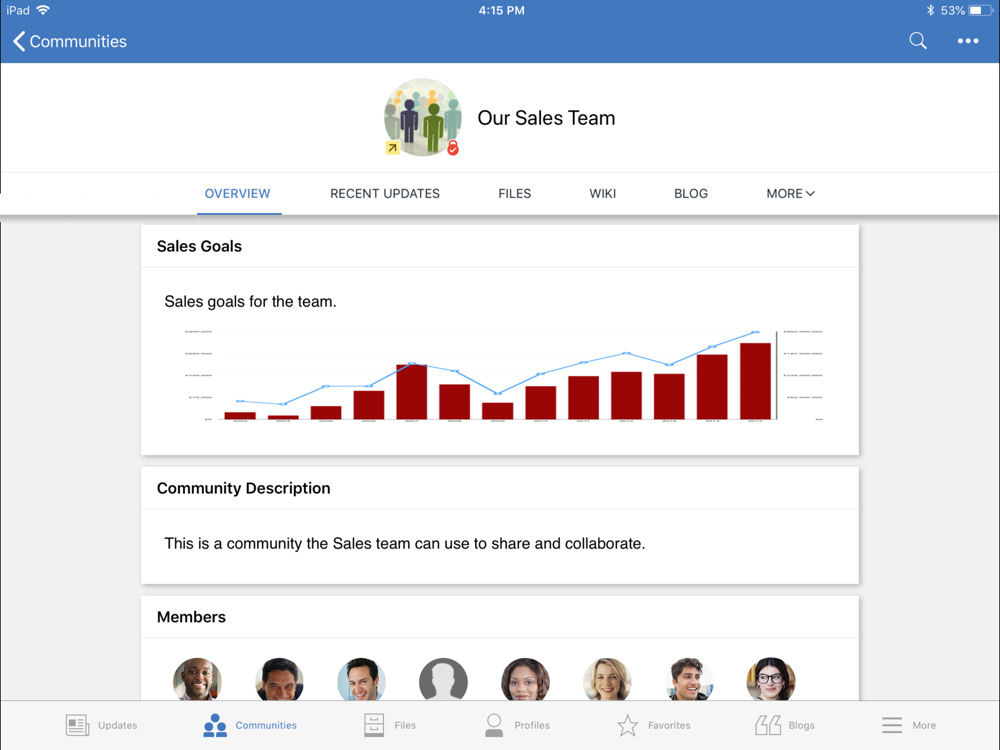
Task: Tap the Updates newspaper icon
Action: 77,725
